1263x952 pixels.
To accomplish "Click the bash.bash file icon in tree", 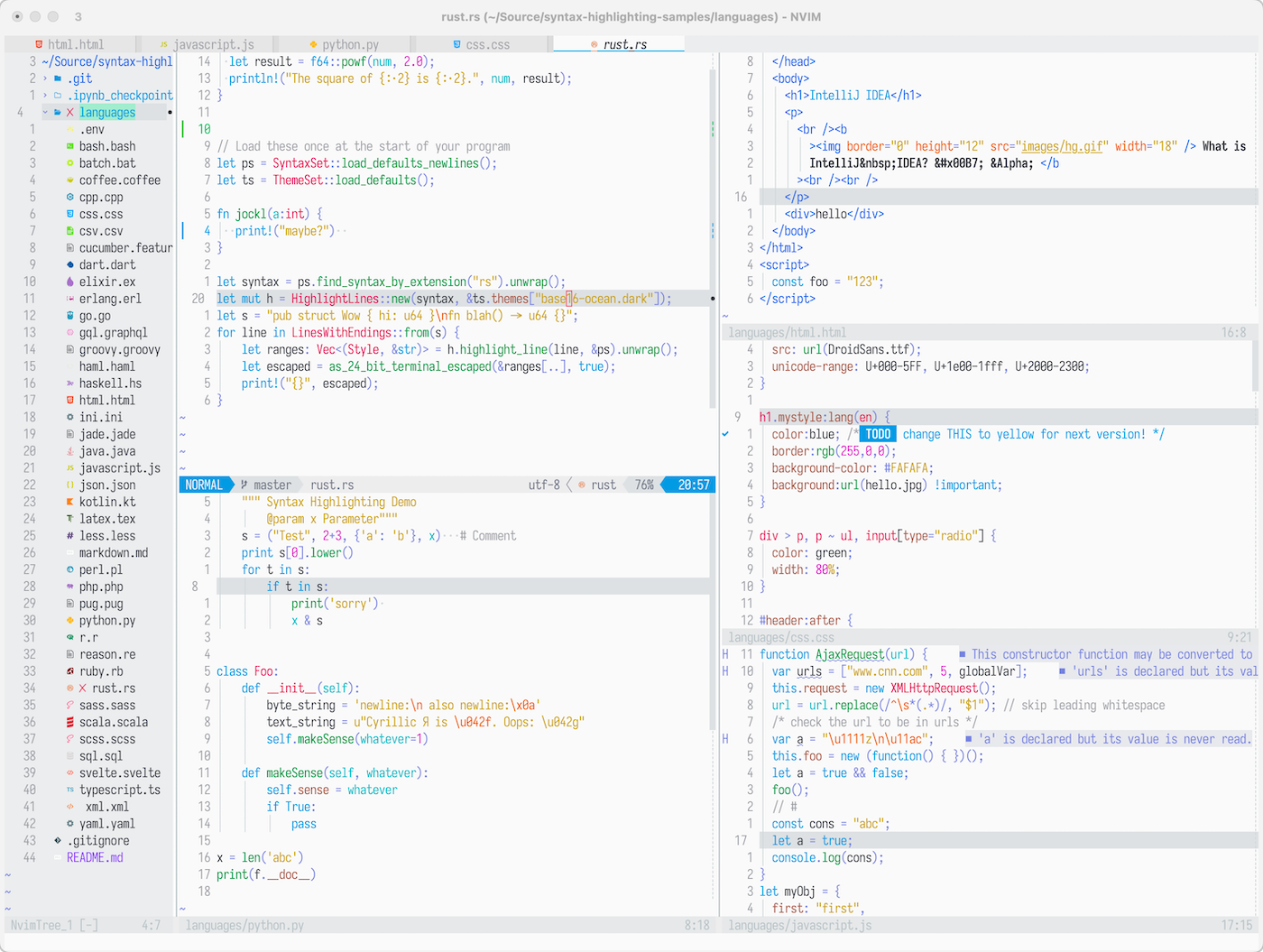I will [x=70, y=146].
